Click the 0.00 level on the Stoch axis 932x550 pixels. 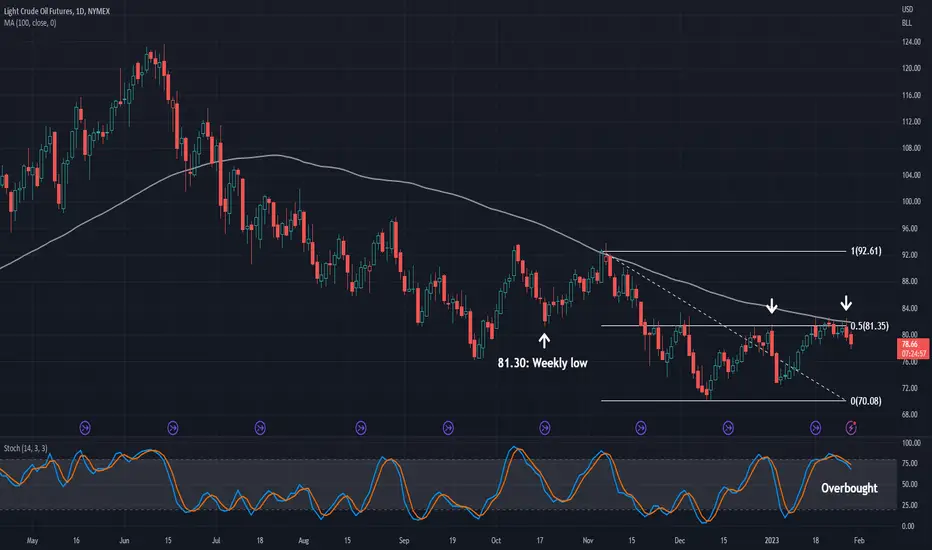(908, 526)
